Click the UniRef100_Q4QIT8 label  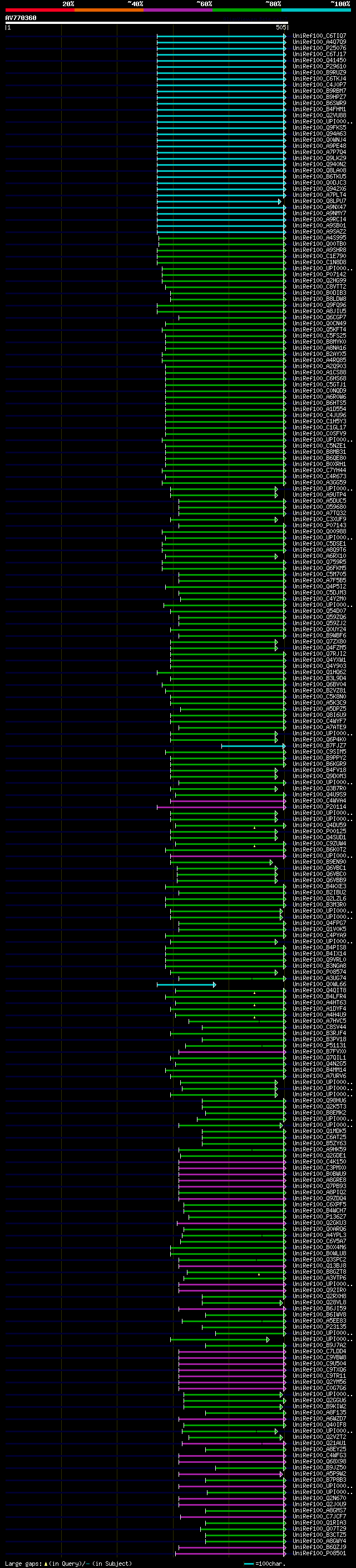[319, 990]
